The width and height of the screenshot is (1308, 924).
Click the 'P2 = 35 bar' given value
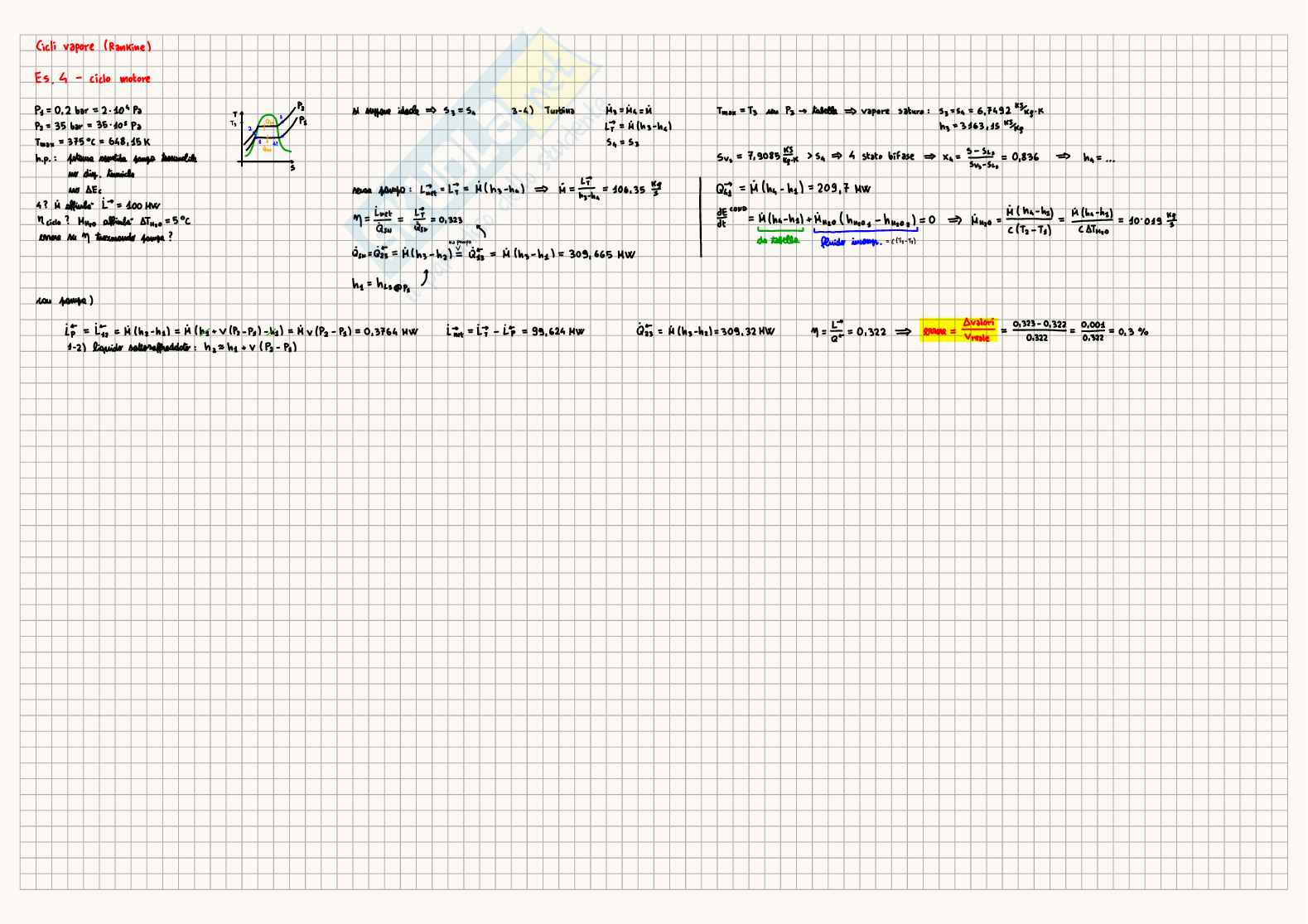tap(88, 126)
